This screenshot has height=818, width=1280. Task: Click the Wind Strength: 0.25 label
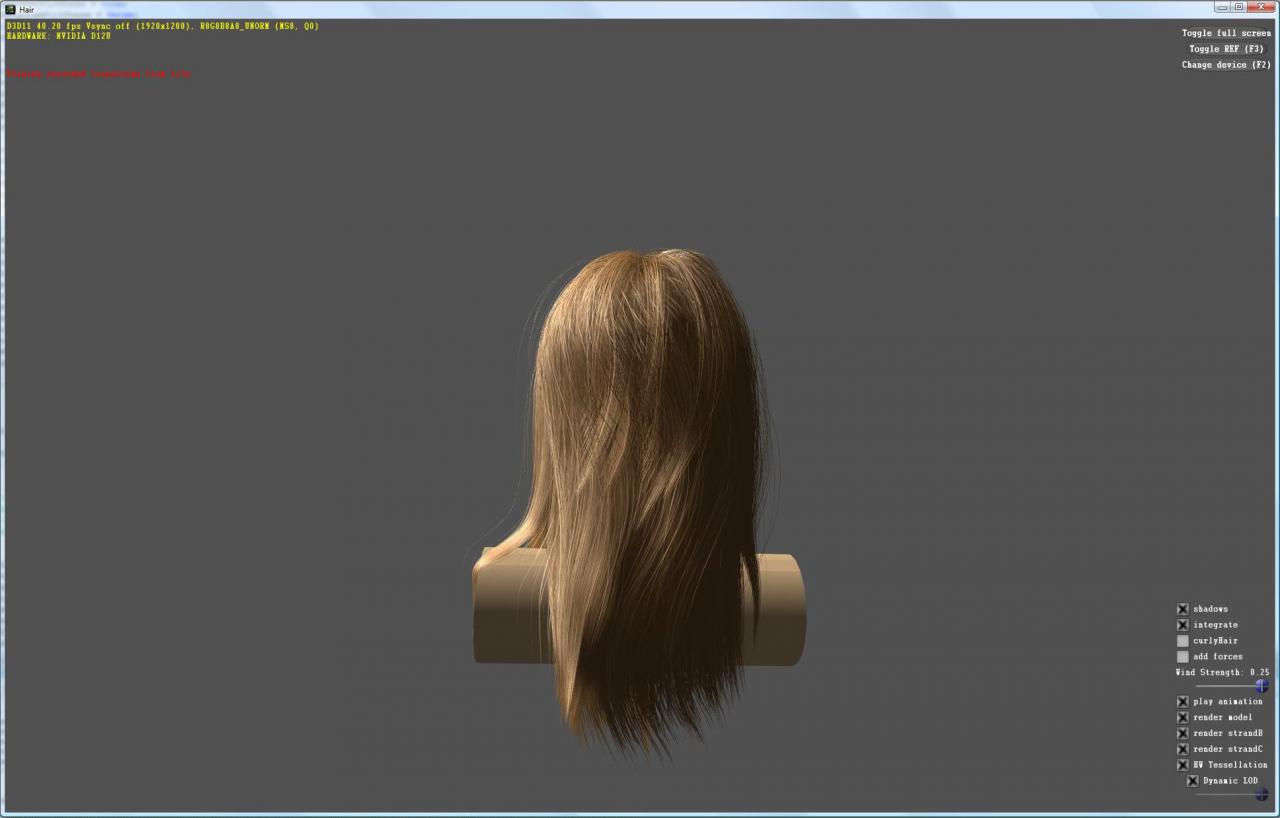1222,673
